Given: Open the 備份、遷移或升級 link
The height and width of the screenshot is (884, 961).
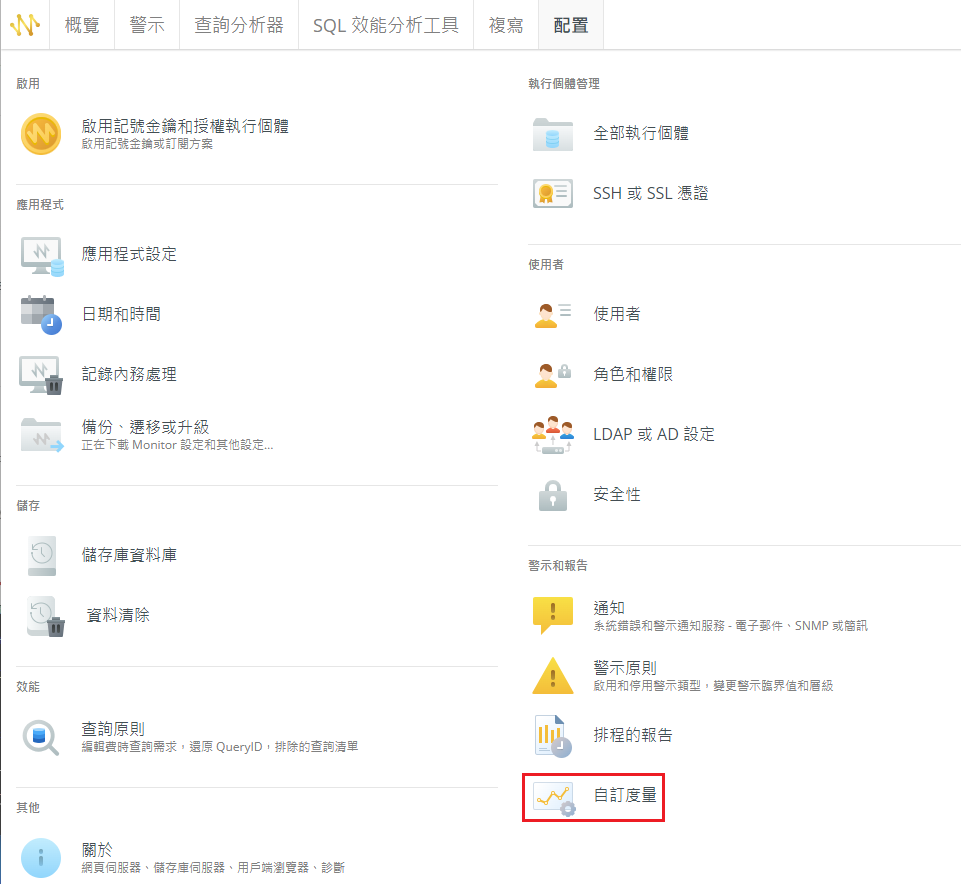Looking at the screenshot, I should click(x=145, y=427).
